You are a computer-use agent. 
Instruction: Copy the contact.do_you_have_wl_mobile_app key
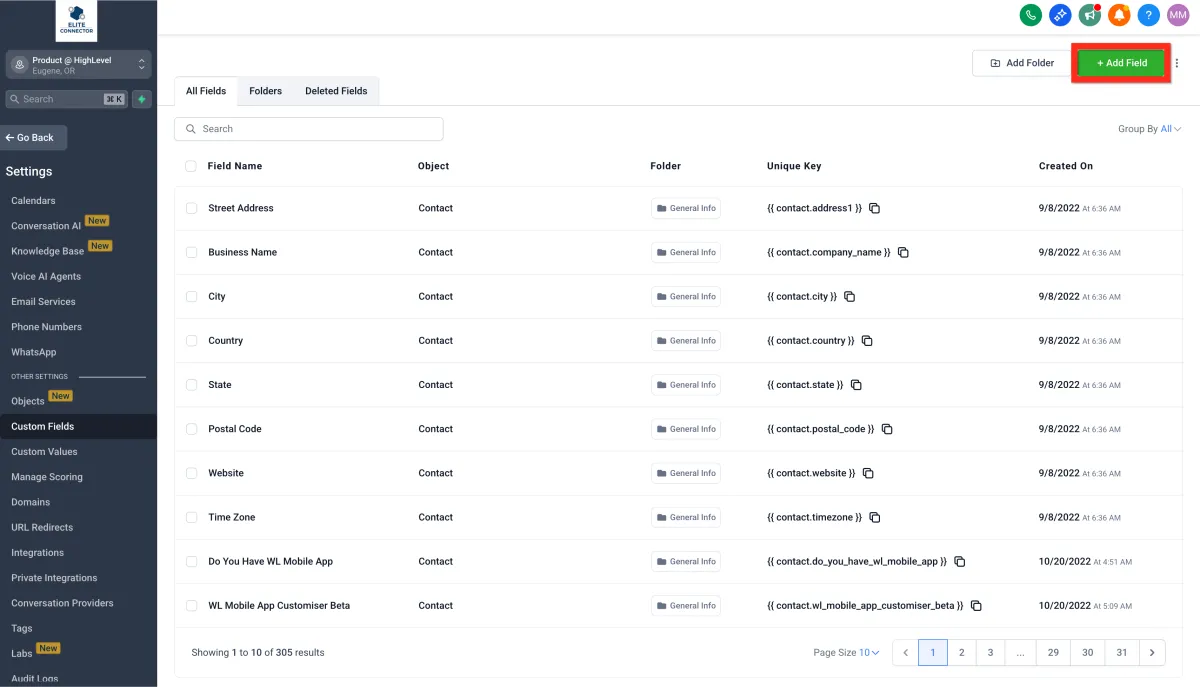[x=959, y=561]
